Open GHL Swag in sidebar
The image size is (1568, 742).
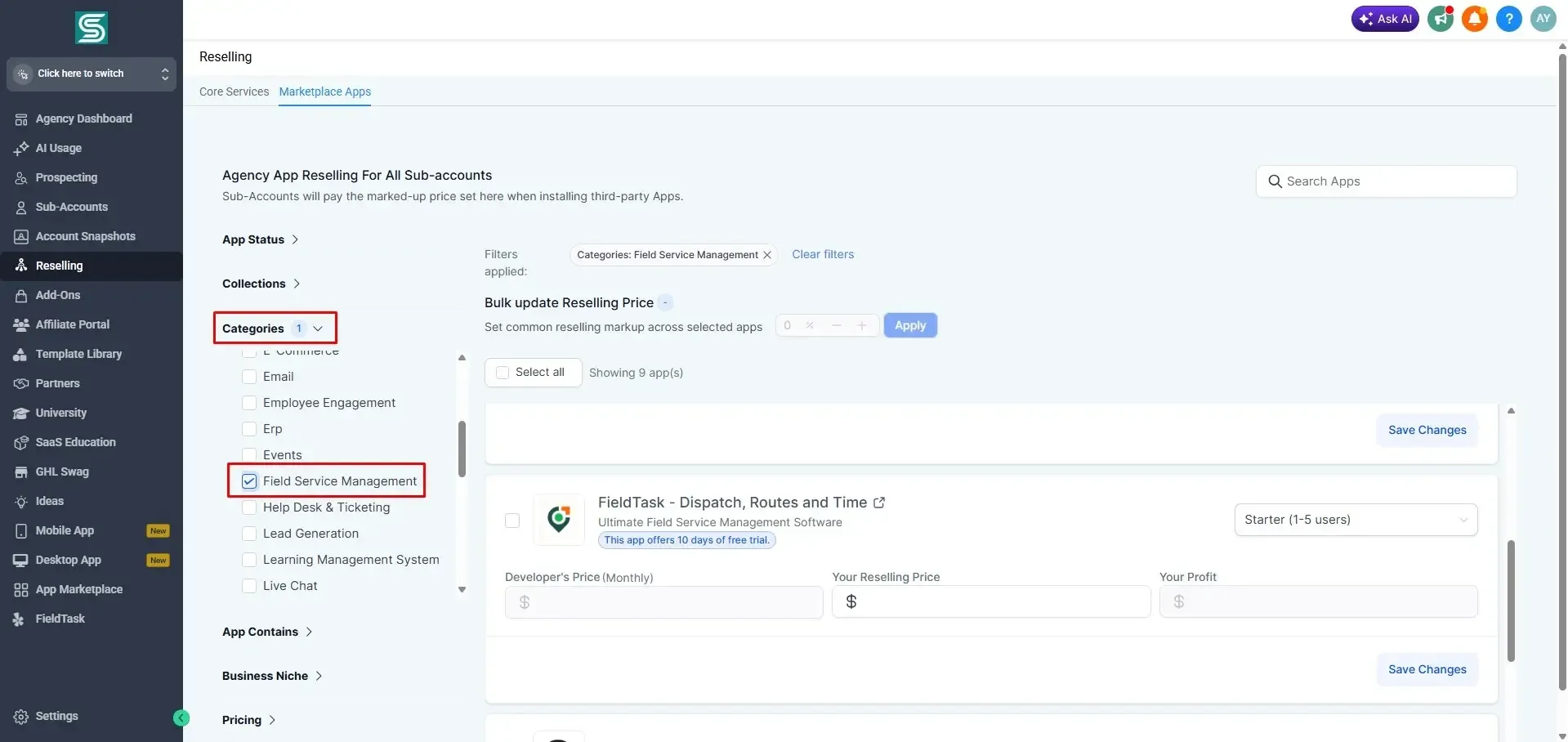62,472
